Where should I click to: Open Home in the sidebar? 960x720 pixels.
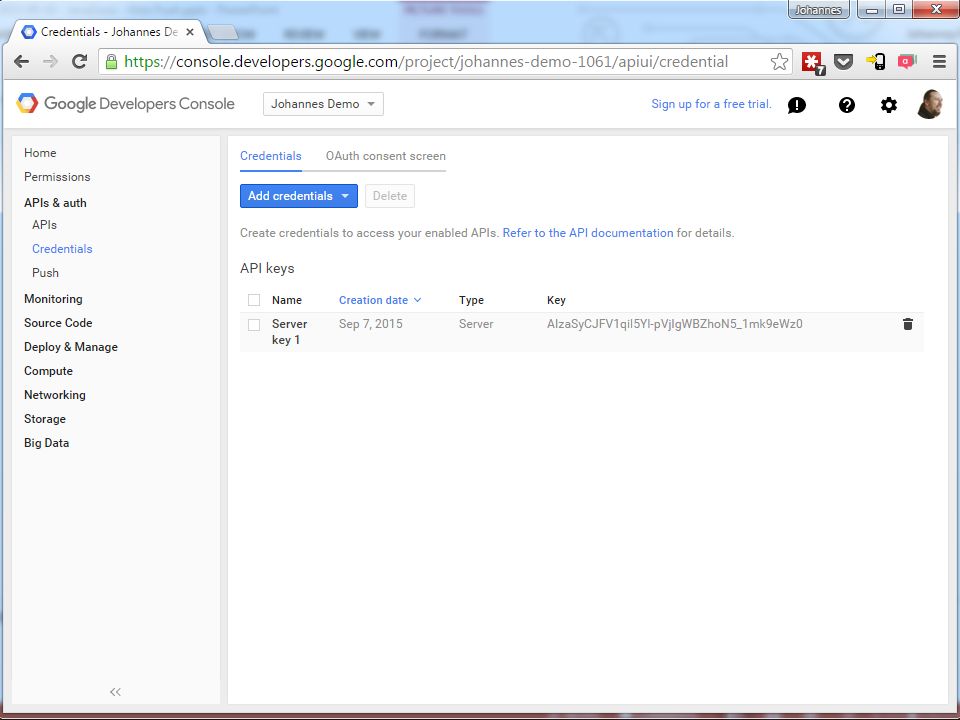[x=40, y=153]
